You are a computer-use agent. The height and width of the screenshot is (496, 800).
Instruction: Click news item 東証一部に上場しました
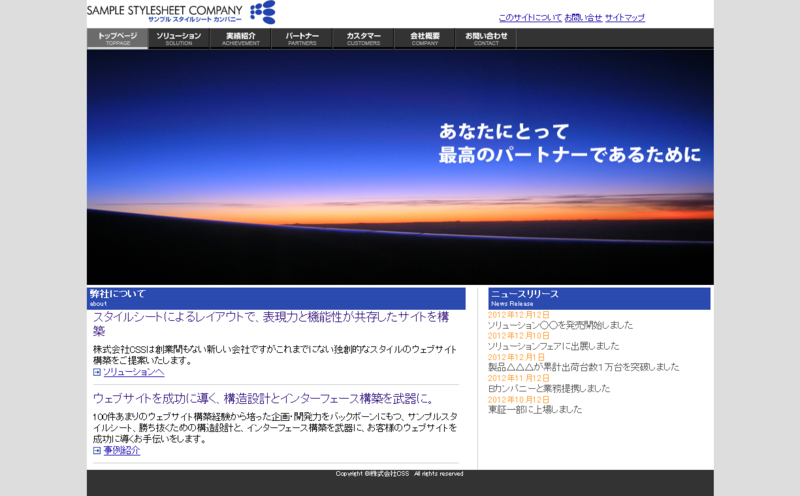535,409
